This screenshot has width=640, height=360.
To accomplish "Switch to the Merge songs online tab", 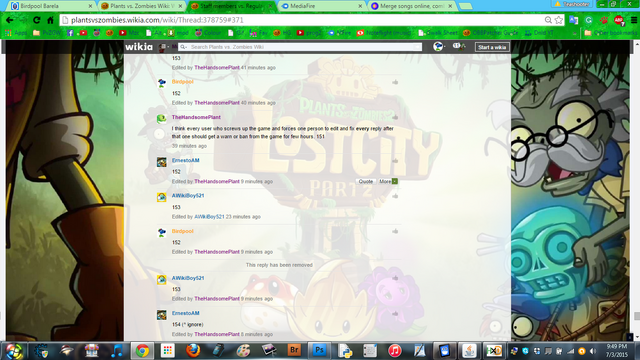I will point(411,6).
